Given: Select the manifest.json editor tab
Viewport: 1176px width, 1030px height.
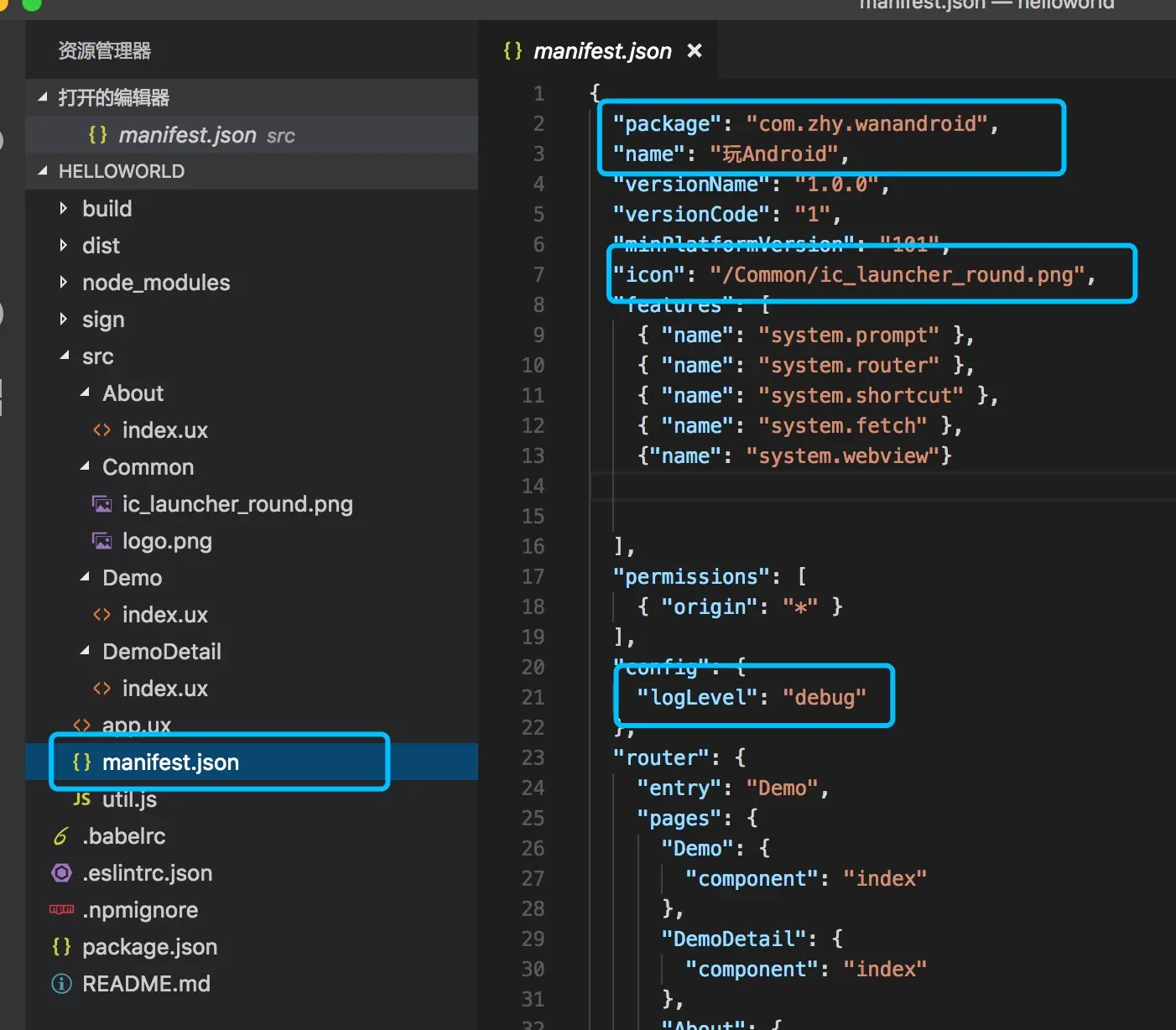Looking at the screenshot, I should click(x=598, y=51).
